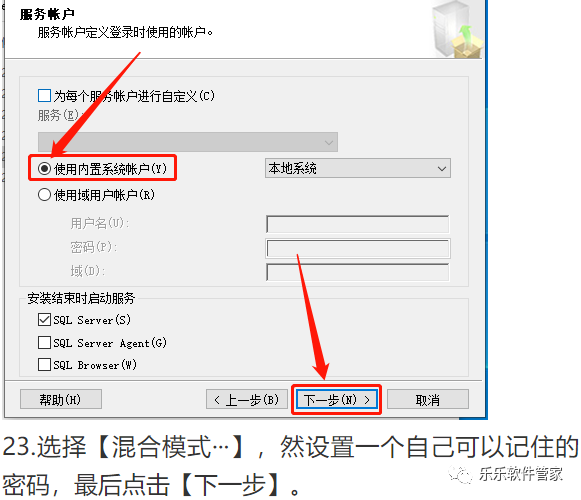This screenshot has width=581, height=500.
Task: Check the SQL Browser(W) checkbox
Action: [44, 364]
